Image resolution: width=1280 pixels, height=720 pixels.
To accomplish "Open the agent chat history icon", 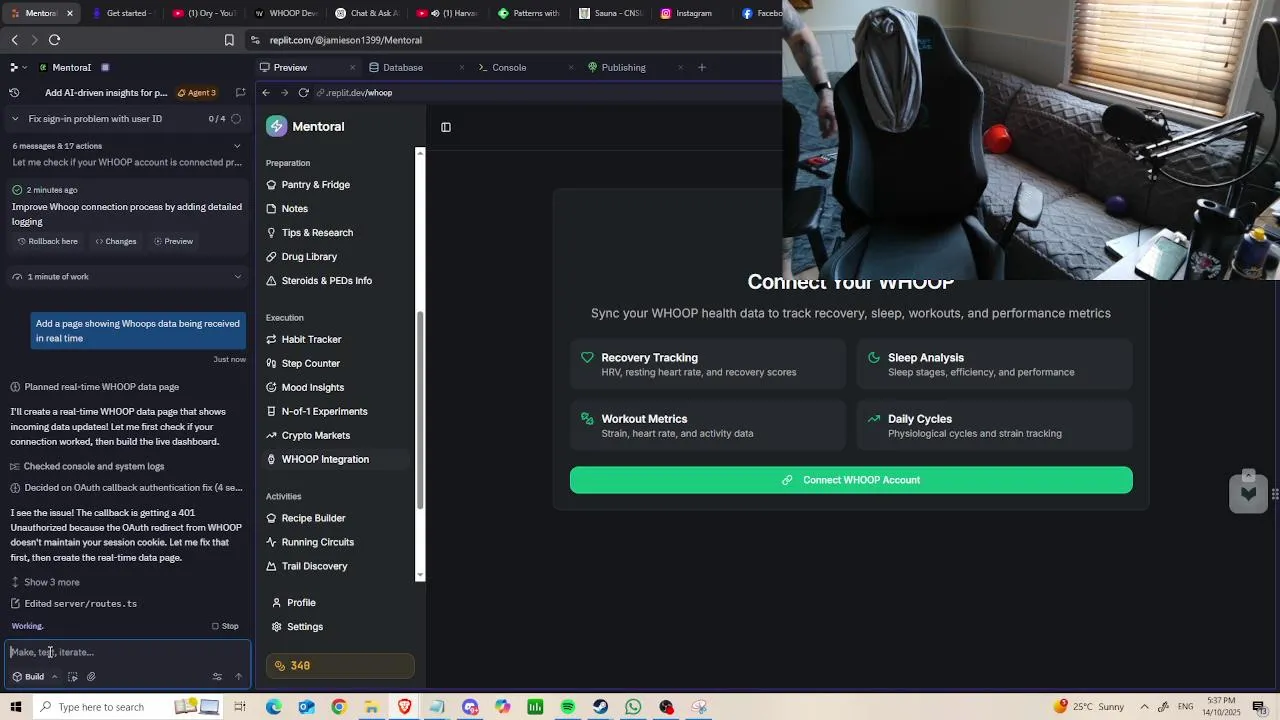I will [14, 93].
